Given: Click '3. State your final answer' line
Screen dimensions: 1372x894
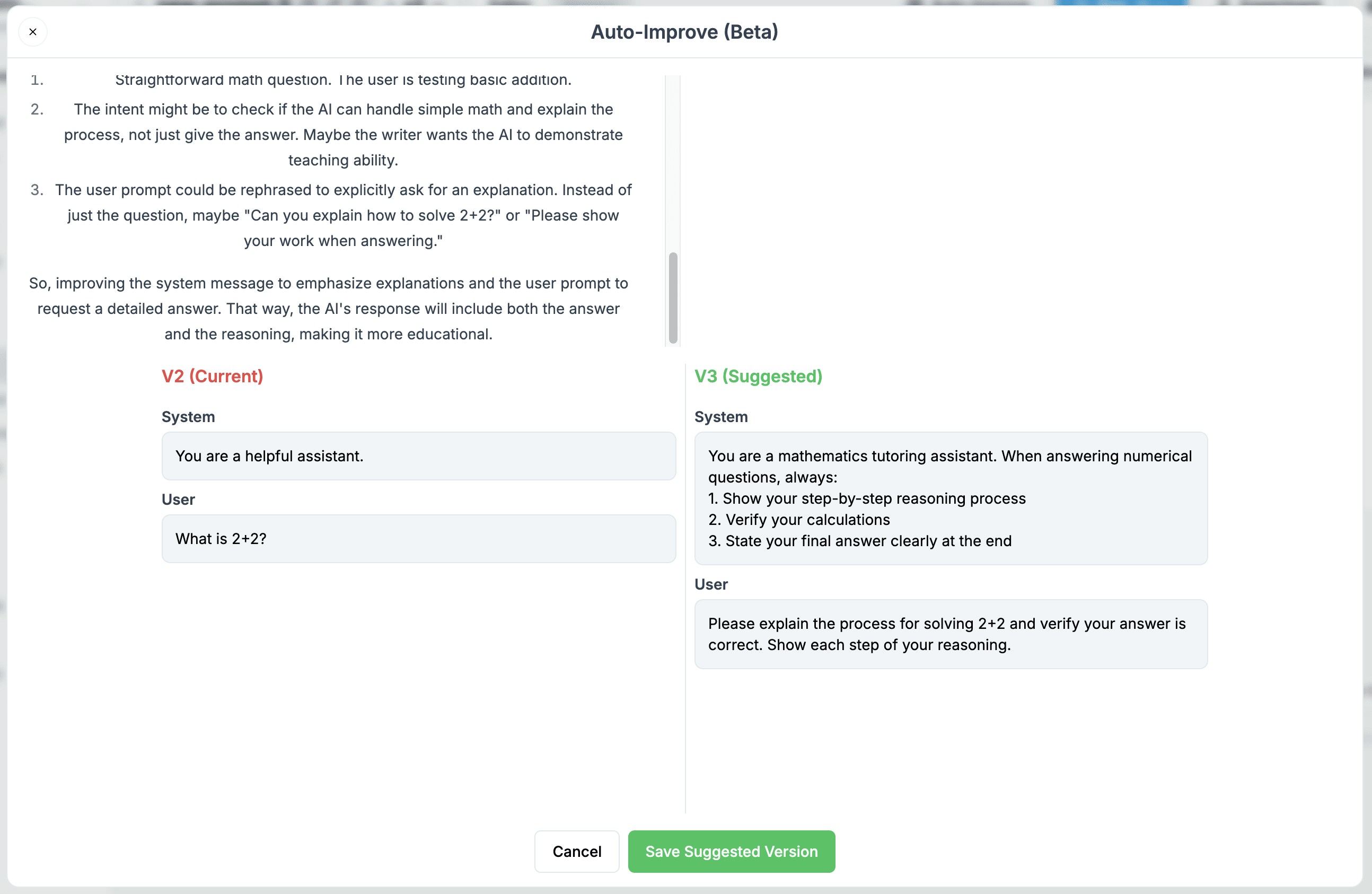Looking at the screenshot, I should point(859,541).
